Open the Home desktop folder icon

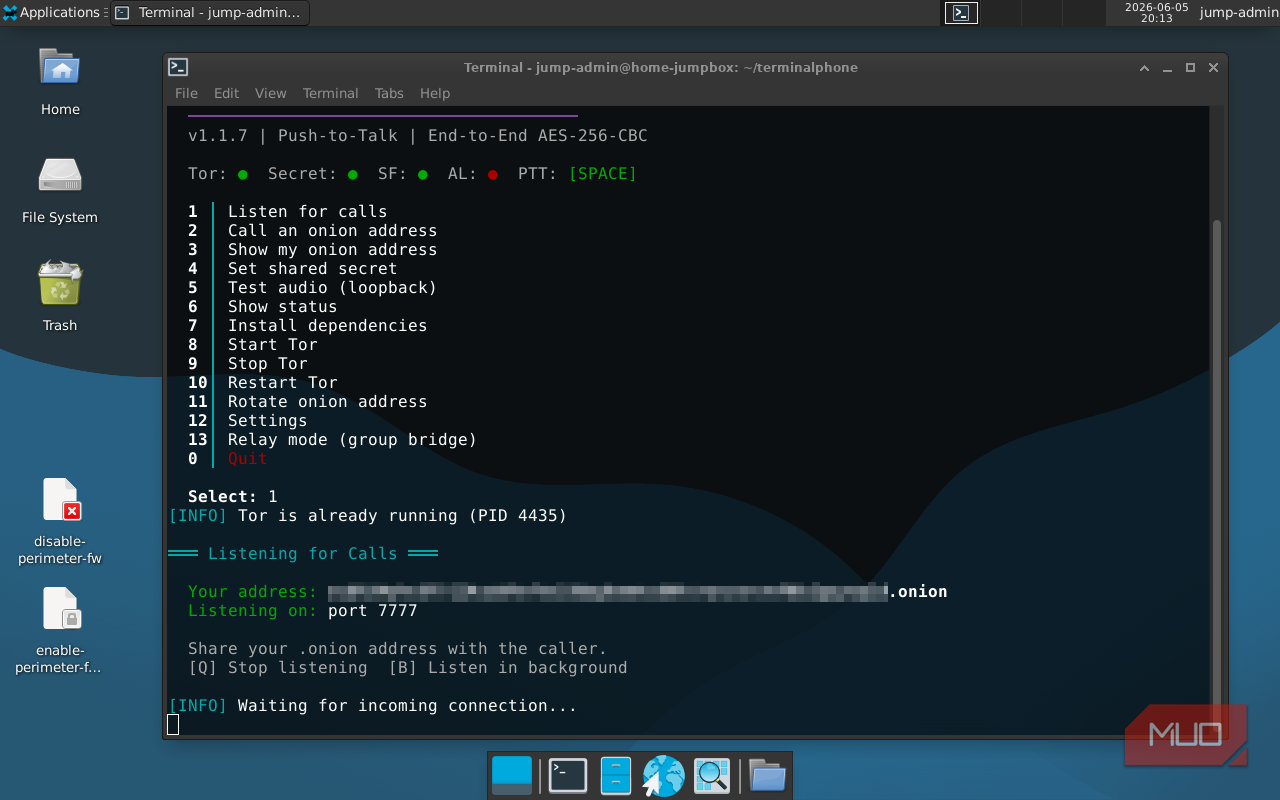(60, 82)
